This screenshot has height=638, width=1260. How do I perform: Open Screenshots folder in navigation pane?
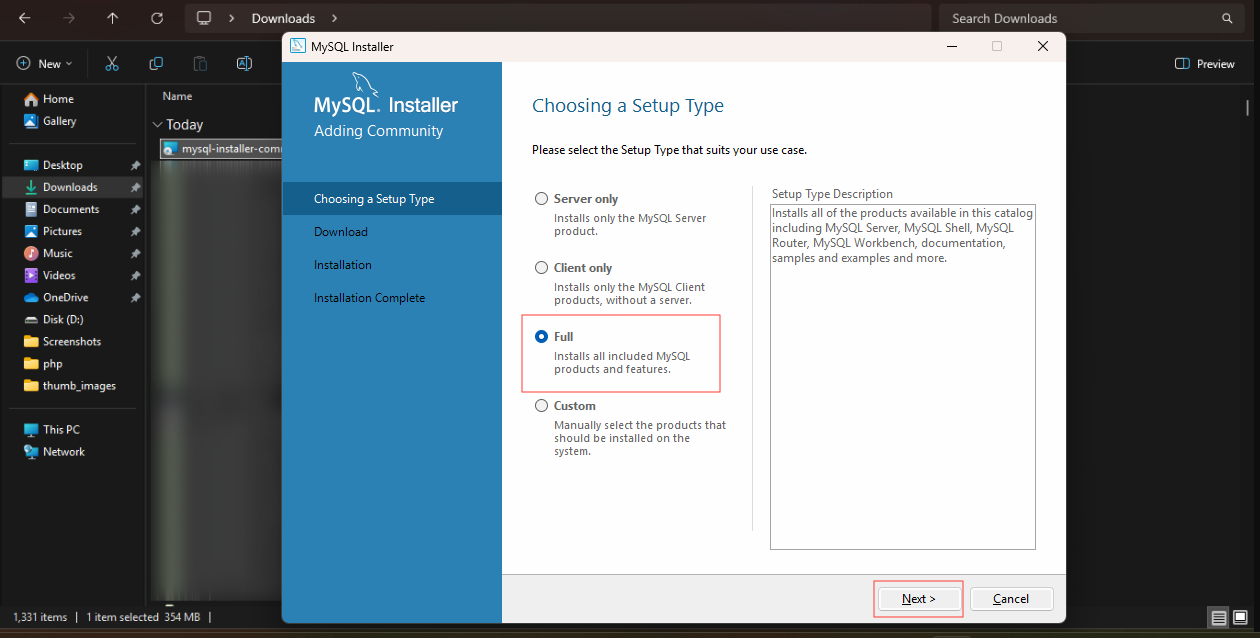pyautogui.click(x=71, y=341)
